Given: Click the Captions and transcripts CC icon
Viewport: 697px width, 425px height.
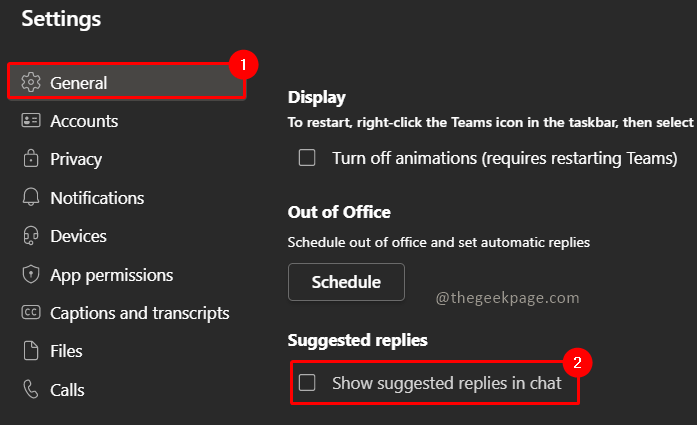Looking at the screenshot, I should pyautogui.click(x=31, y=313).
